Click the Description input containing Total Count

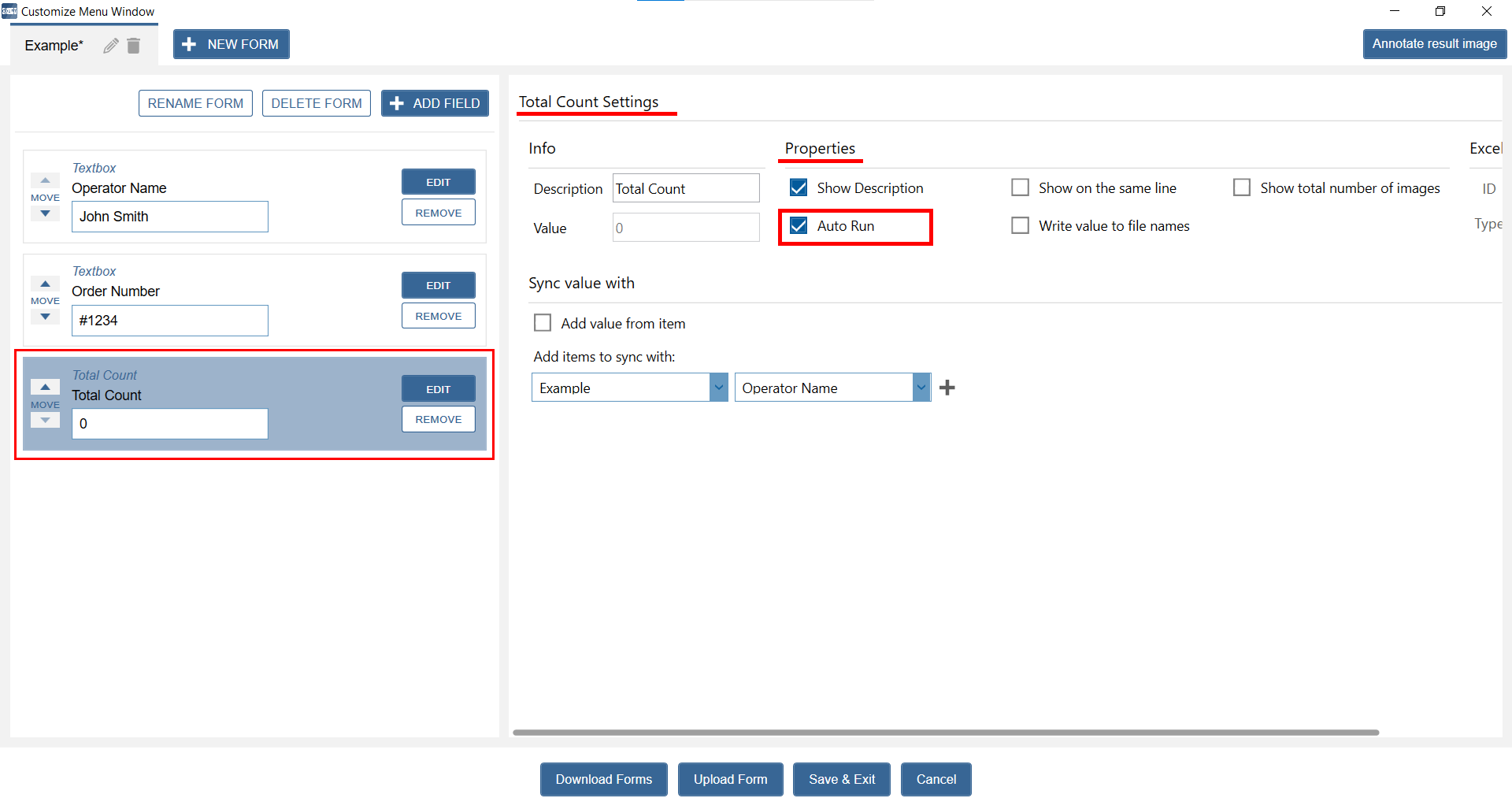685,188
